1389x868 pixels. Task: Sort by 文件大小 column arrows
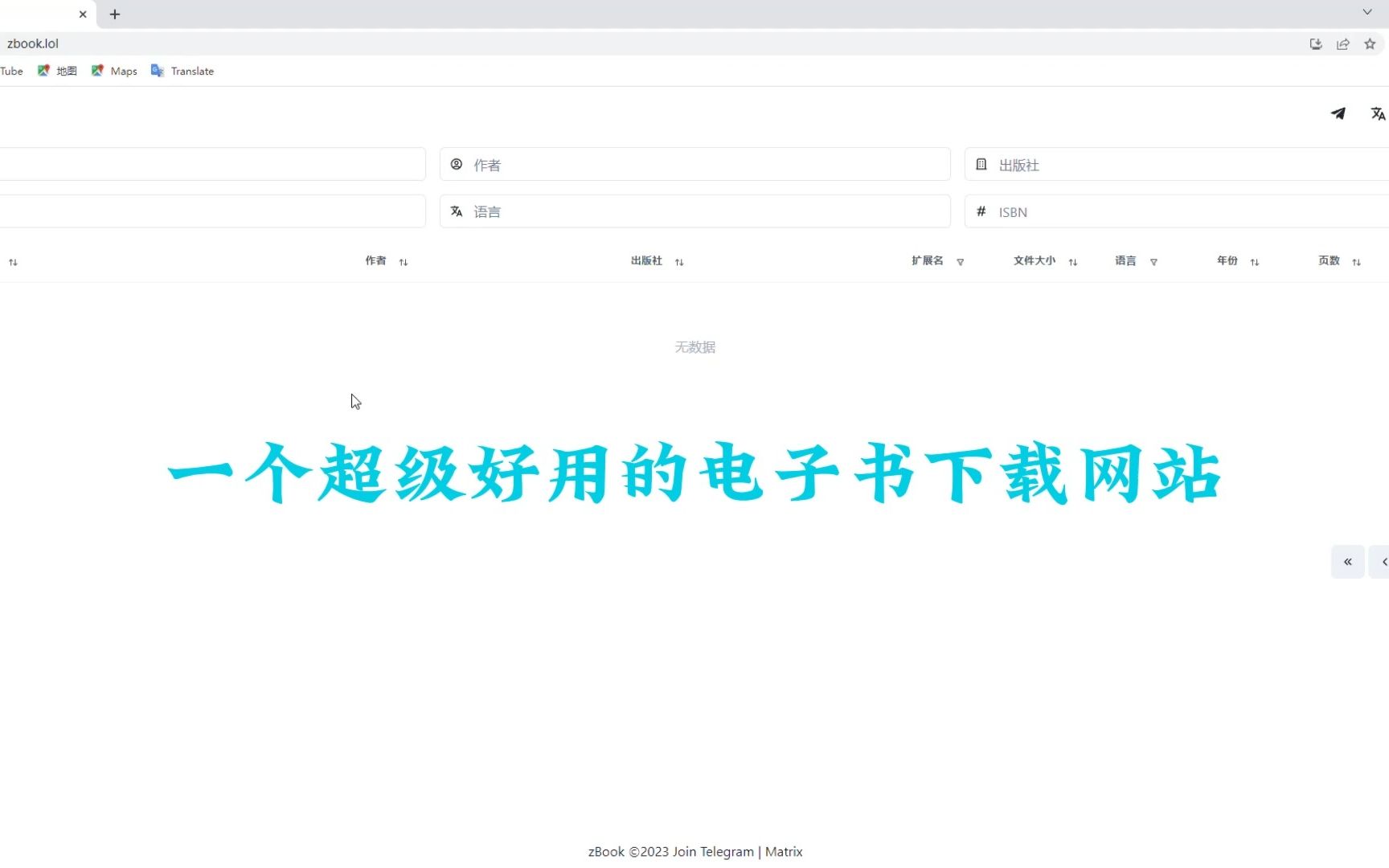(x=1073, y=262)
